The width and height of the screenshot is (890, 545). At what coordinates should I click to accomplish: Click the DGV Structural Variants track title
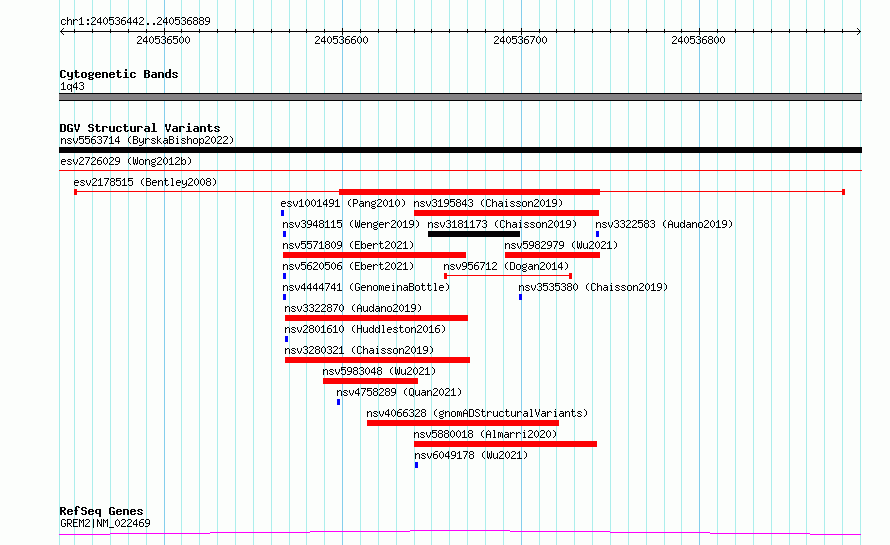[x=140, y=128]
